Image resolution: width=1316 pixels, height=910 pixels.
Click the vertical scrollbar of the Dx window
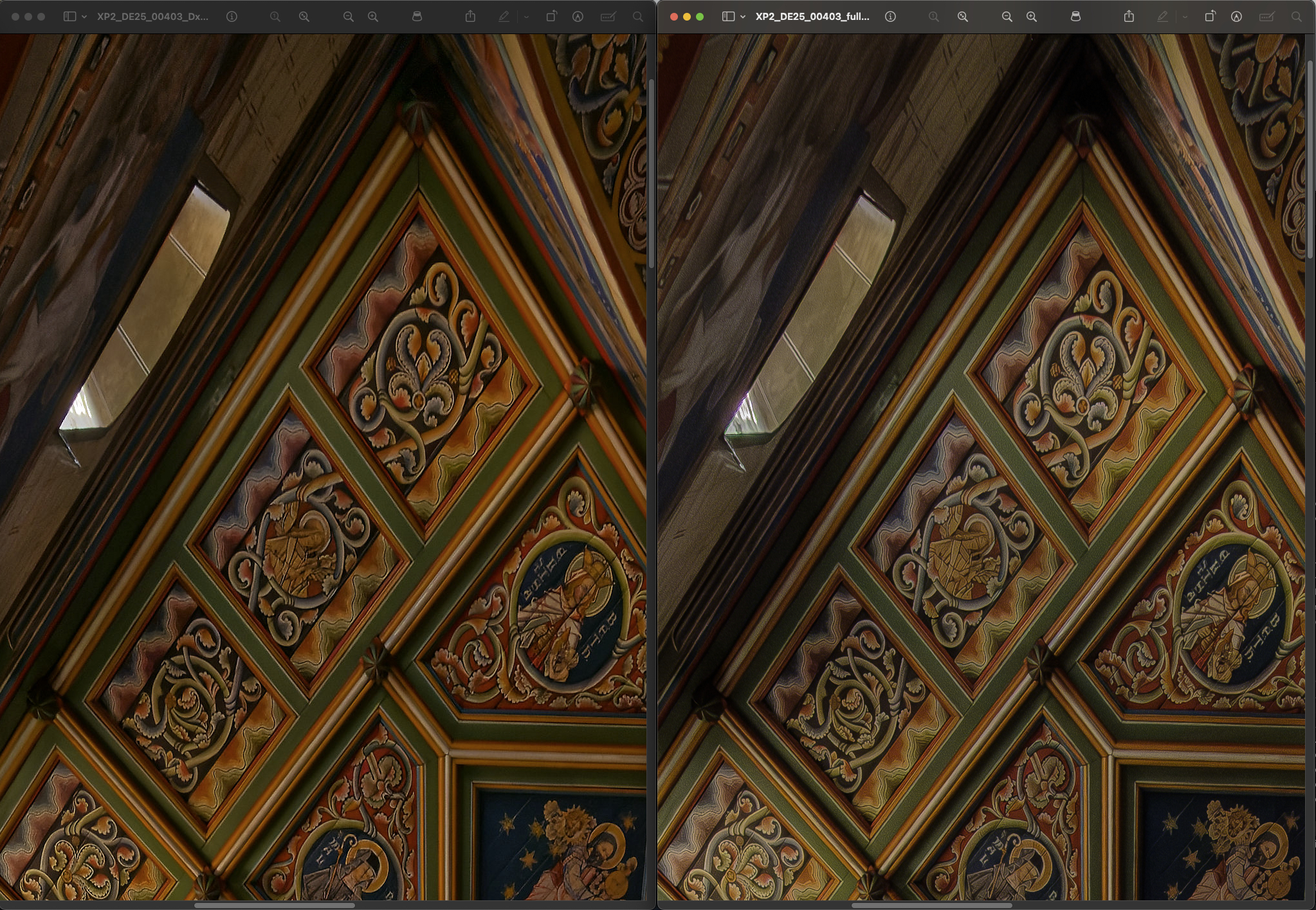[x=651, y=174]
